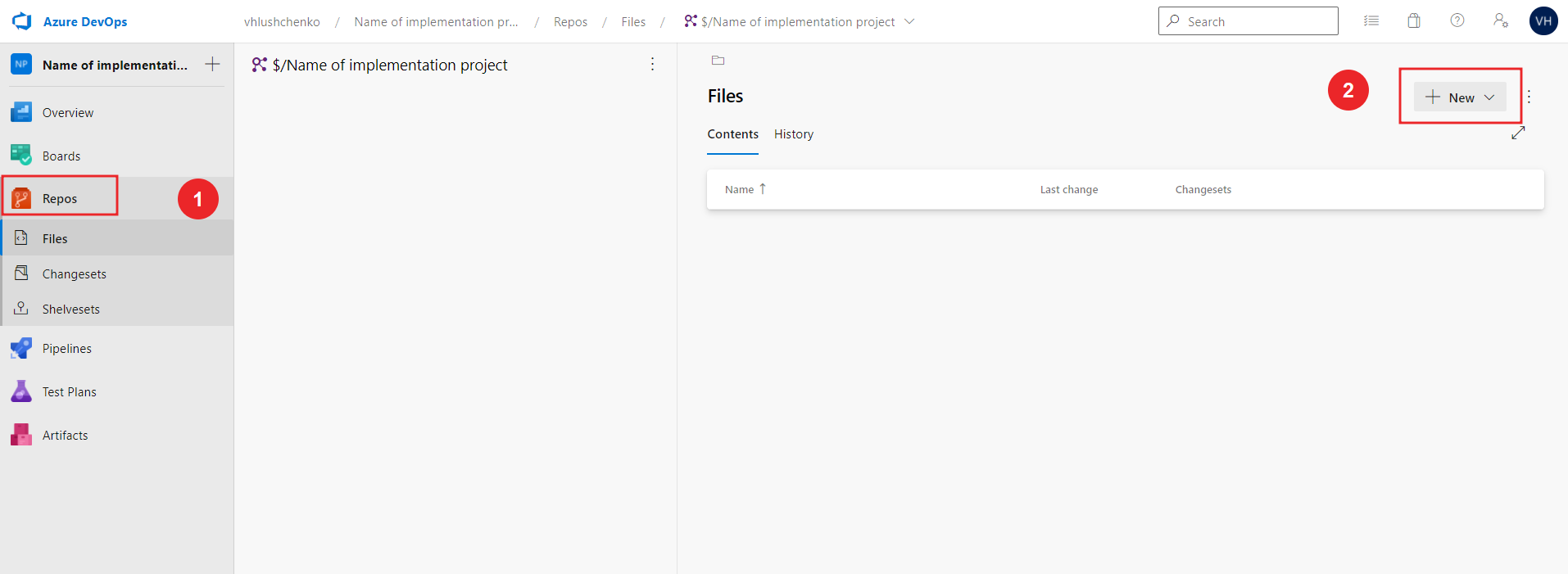1568x574 pixels.
Task: Click the Repos icon in sidebar
Action: [x=21, y=198]
